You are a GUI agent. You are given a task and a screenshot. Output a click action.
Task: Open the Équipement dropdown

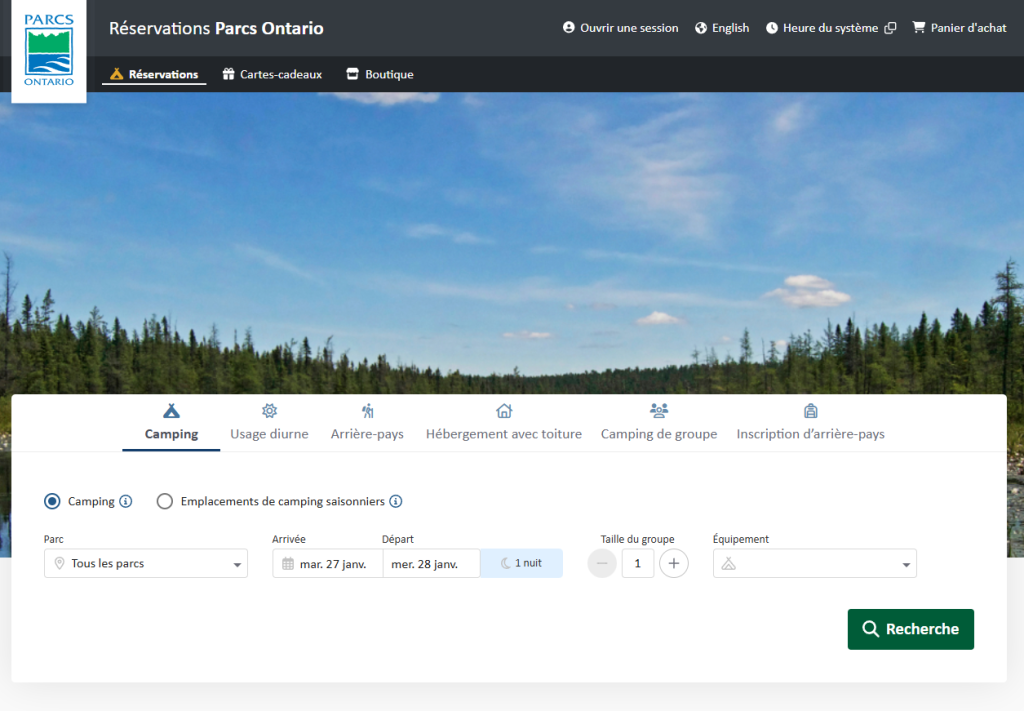814,563
